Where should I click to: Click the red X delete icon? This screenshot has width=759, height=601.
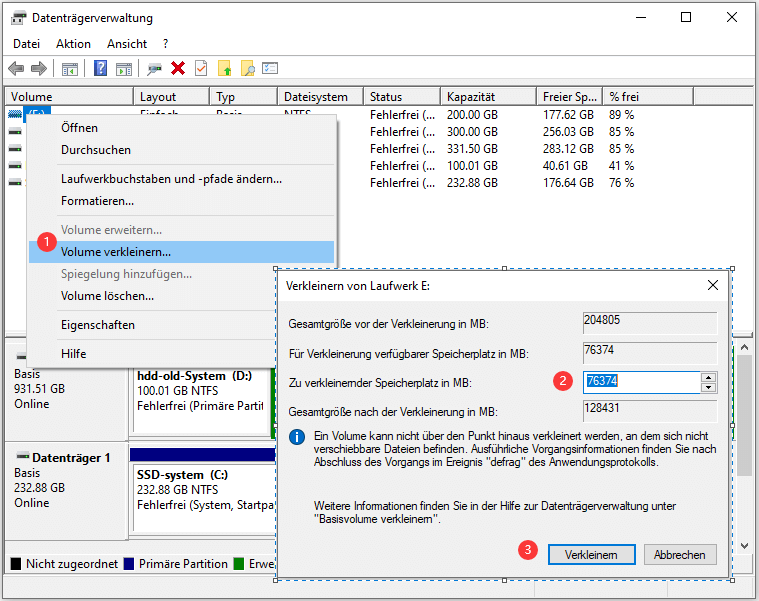(178, 68)
